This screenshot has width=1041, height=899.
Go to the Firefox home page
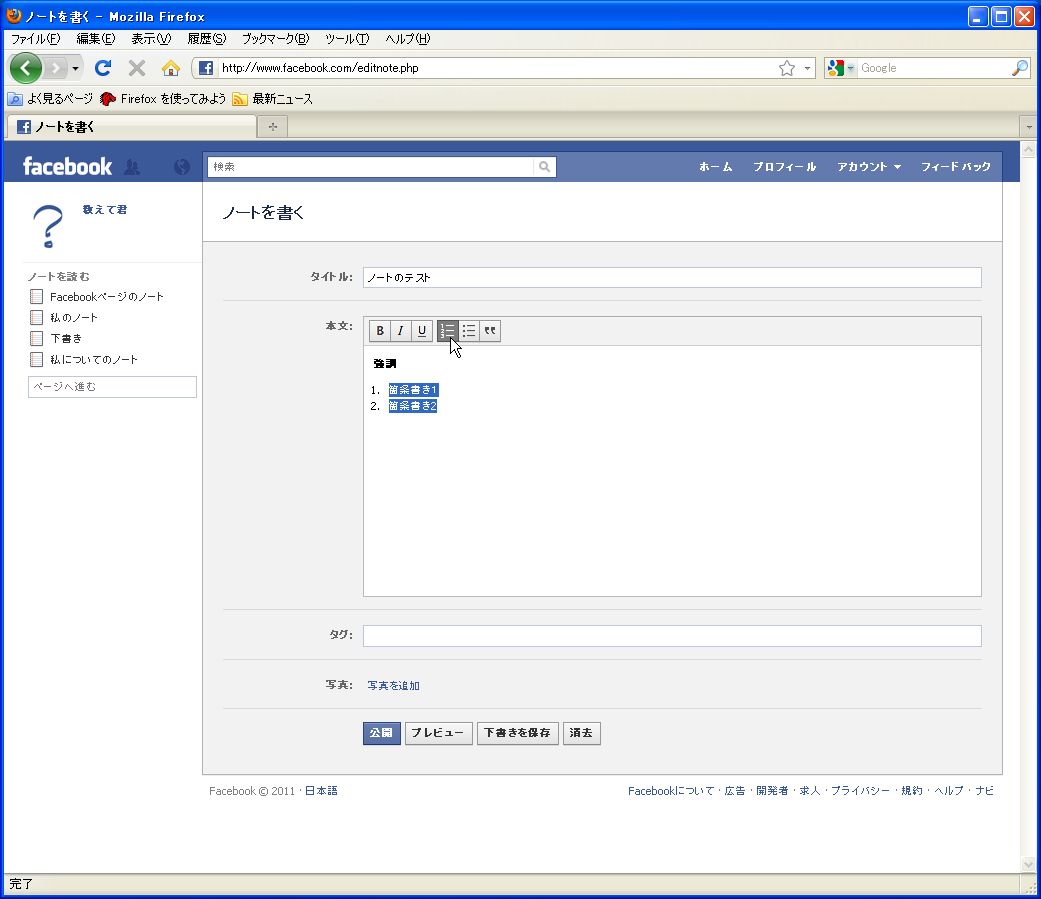[171, 68]
